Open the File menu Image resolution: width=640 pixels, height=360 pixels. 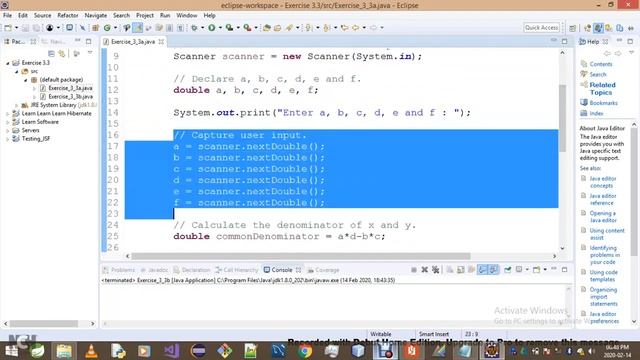click(x=7, y=16)
